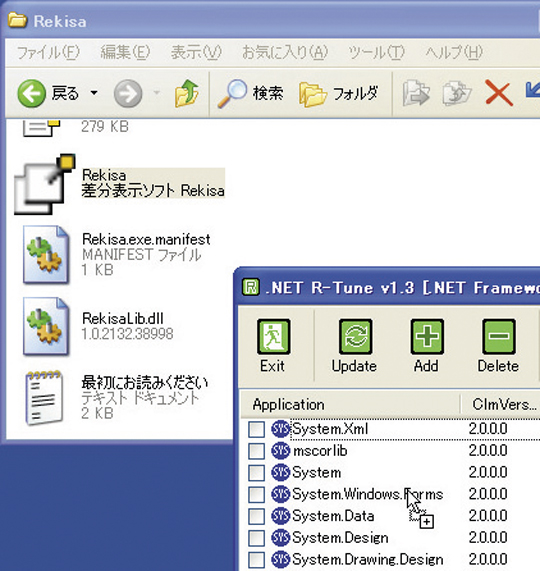Open the ファイル(F) menu
This screenshot has height=571, width=540.
pyautogui.click(x=48, y=52)
